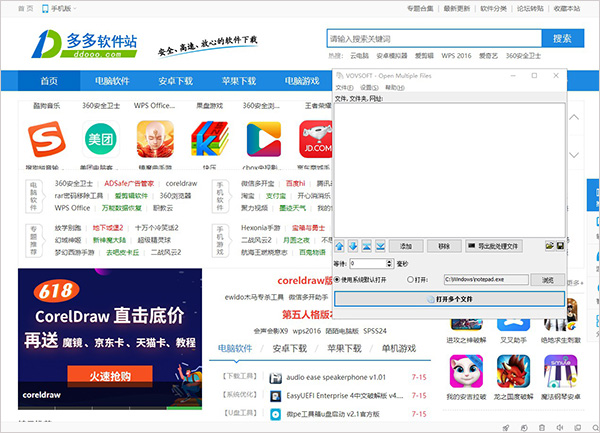
Task: Click the ADSafe广告管家 red link
Action: pos(129,184)
